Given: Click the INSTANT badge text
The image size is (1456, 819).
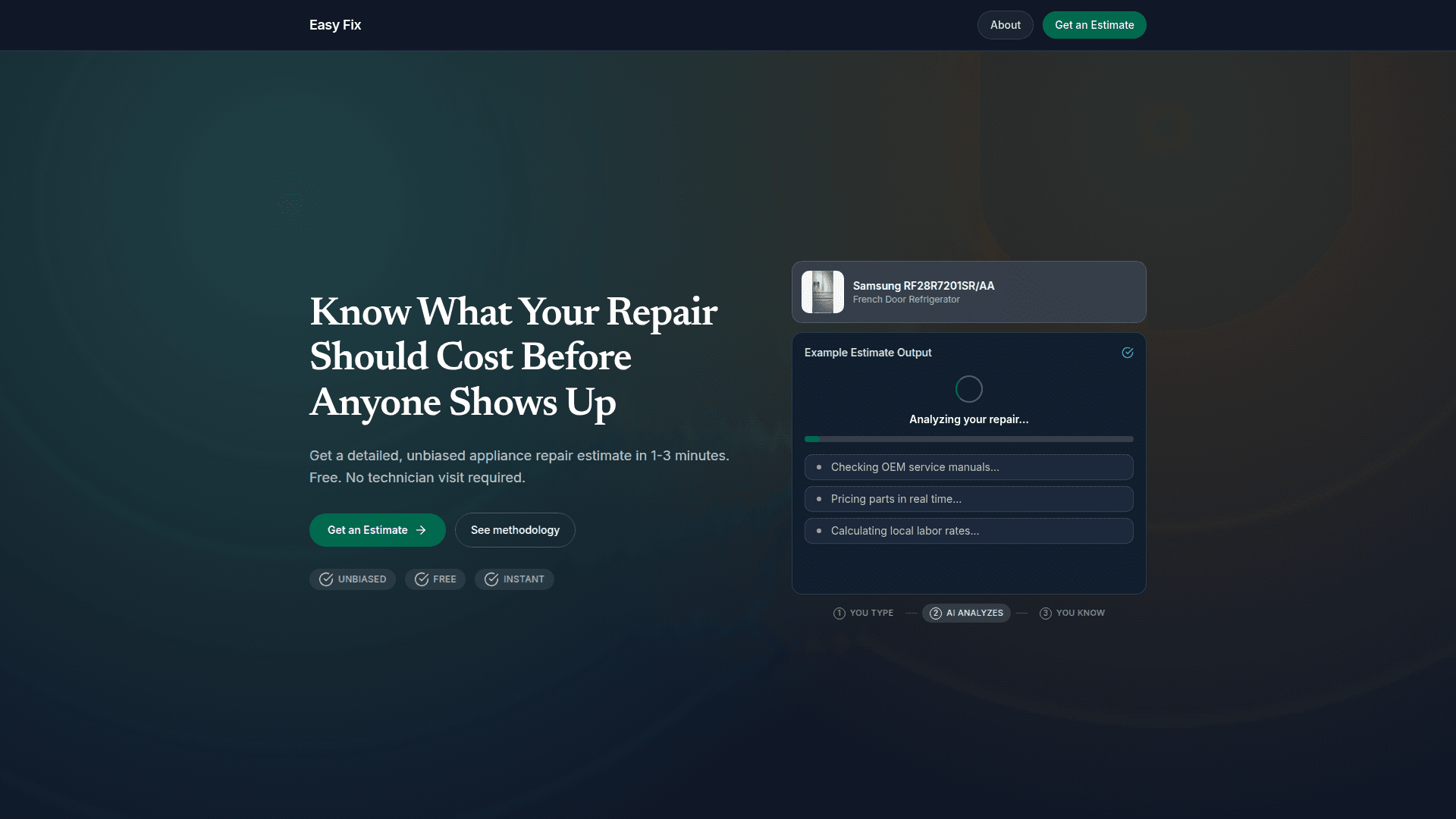Looking at the screenshot, I should 524,579.
